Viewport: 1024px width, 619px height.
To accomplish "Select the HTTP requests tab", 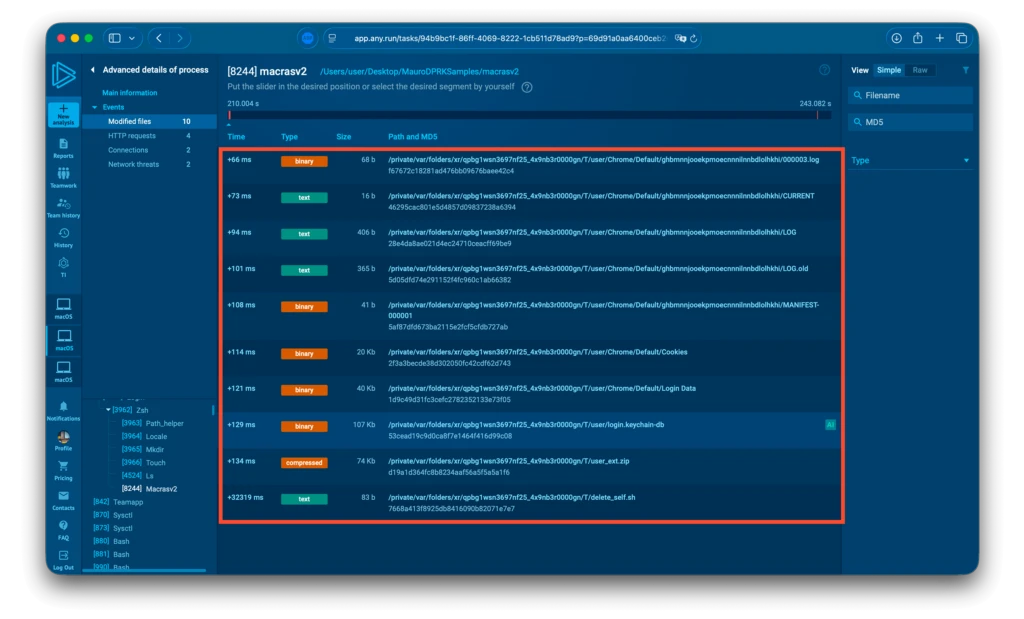I will click(x=132, y=136).
